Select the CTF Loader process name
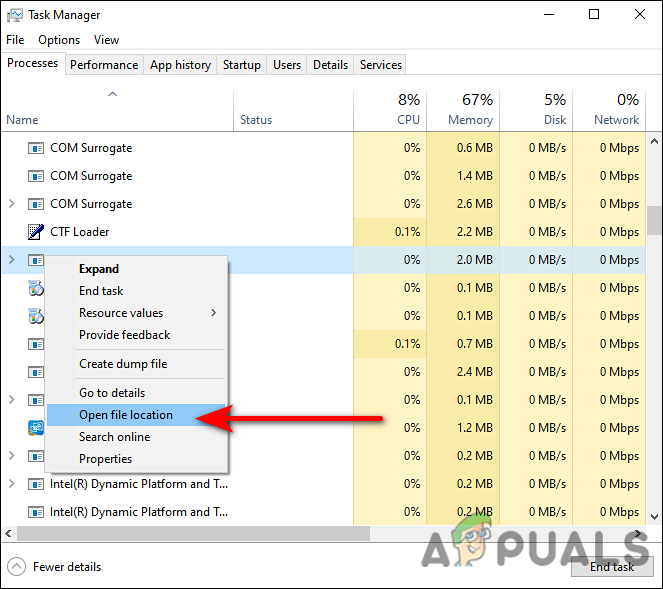This screenshot has width=663, height=589. point(79,232)
